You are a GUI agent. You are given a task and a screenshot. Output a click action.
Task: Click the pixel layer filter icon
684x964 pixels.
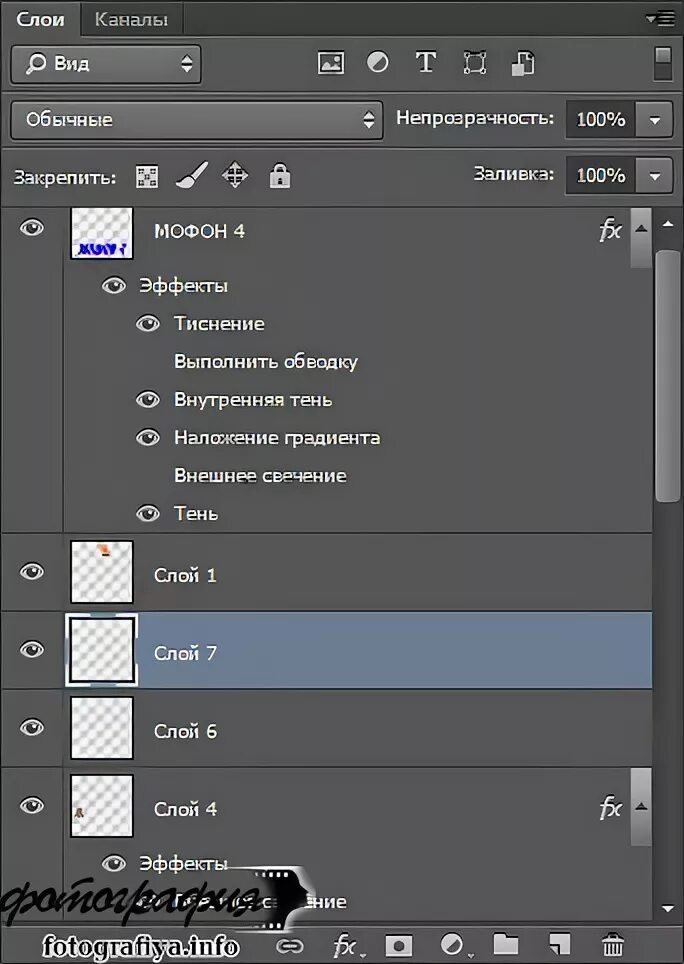(x=330, y=63)
